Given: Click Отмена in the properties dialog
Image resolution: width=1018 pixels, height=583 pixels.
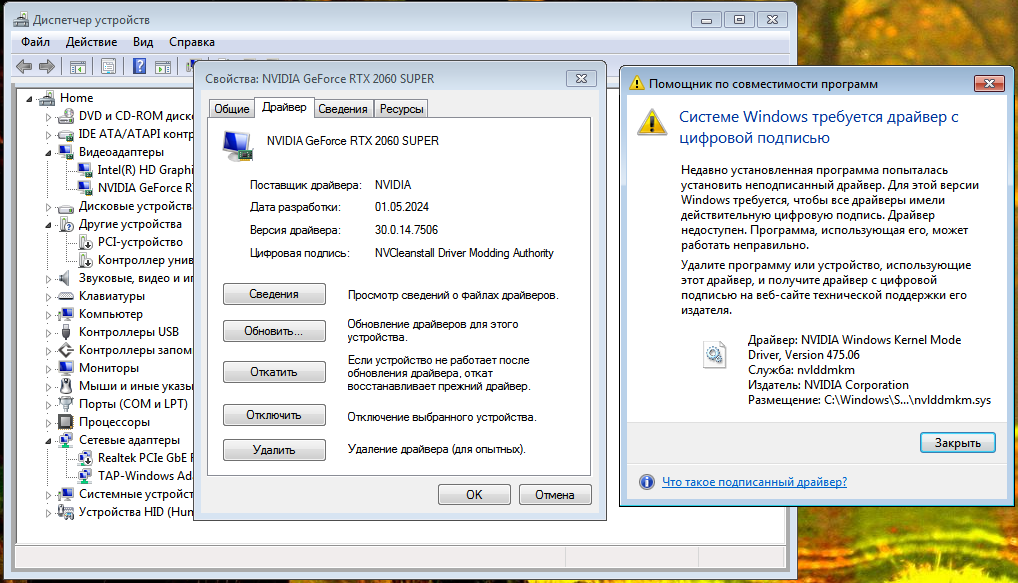Looking at the screenshot, I should click(x=554, y=495).
